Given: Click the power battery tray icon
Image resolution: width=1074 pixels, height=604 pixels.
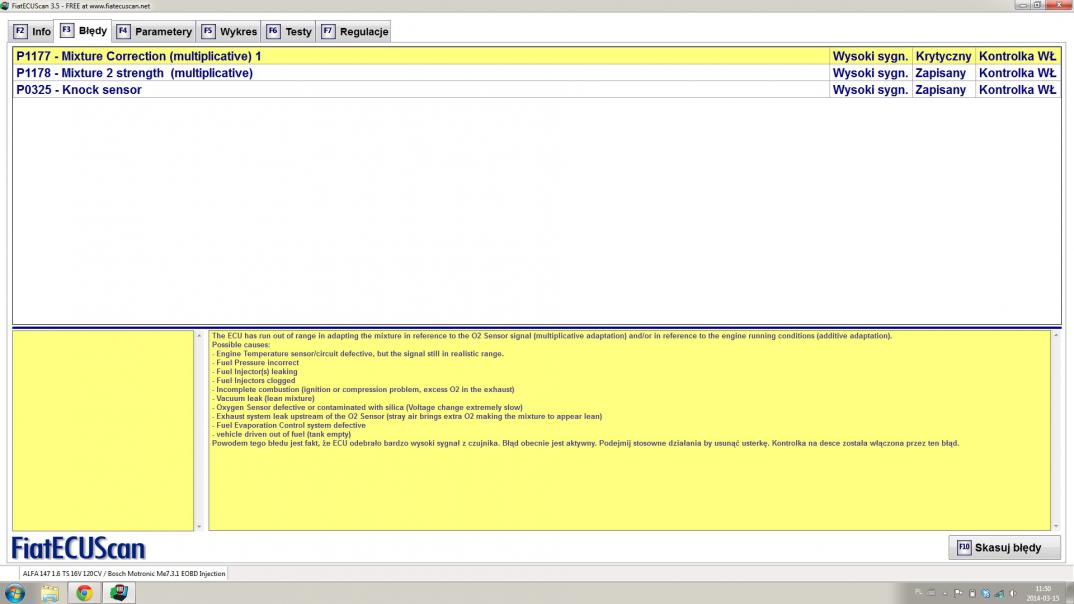Looking at the screenshot, I should pyautogui.click(x=972, y=594).
